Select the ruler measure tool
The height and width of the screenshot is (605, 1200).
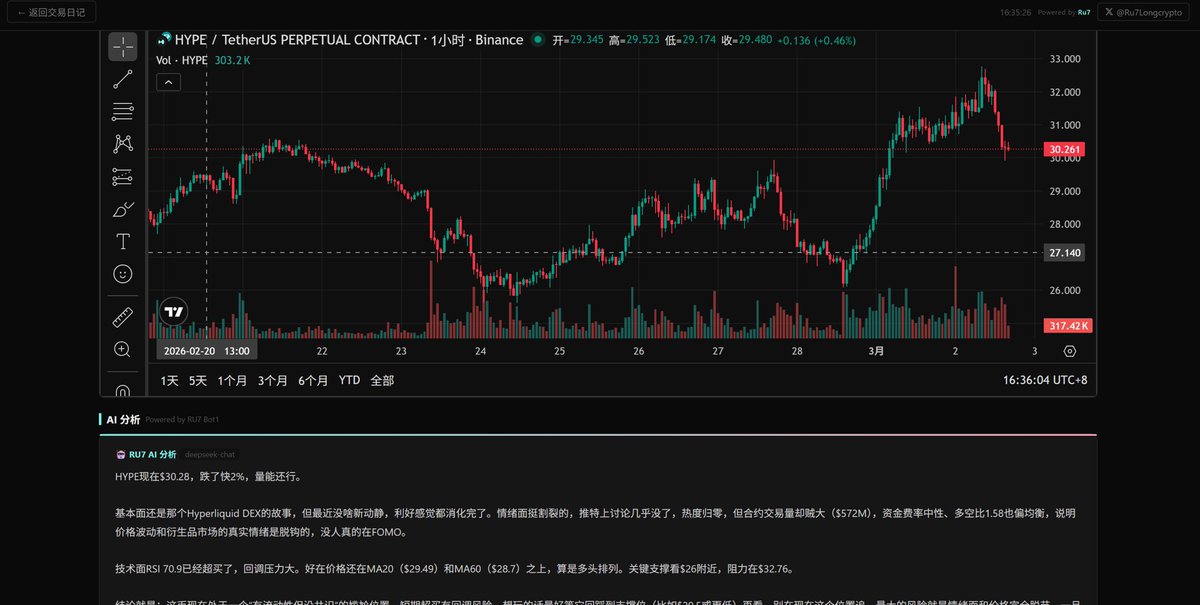(123, 317)
